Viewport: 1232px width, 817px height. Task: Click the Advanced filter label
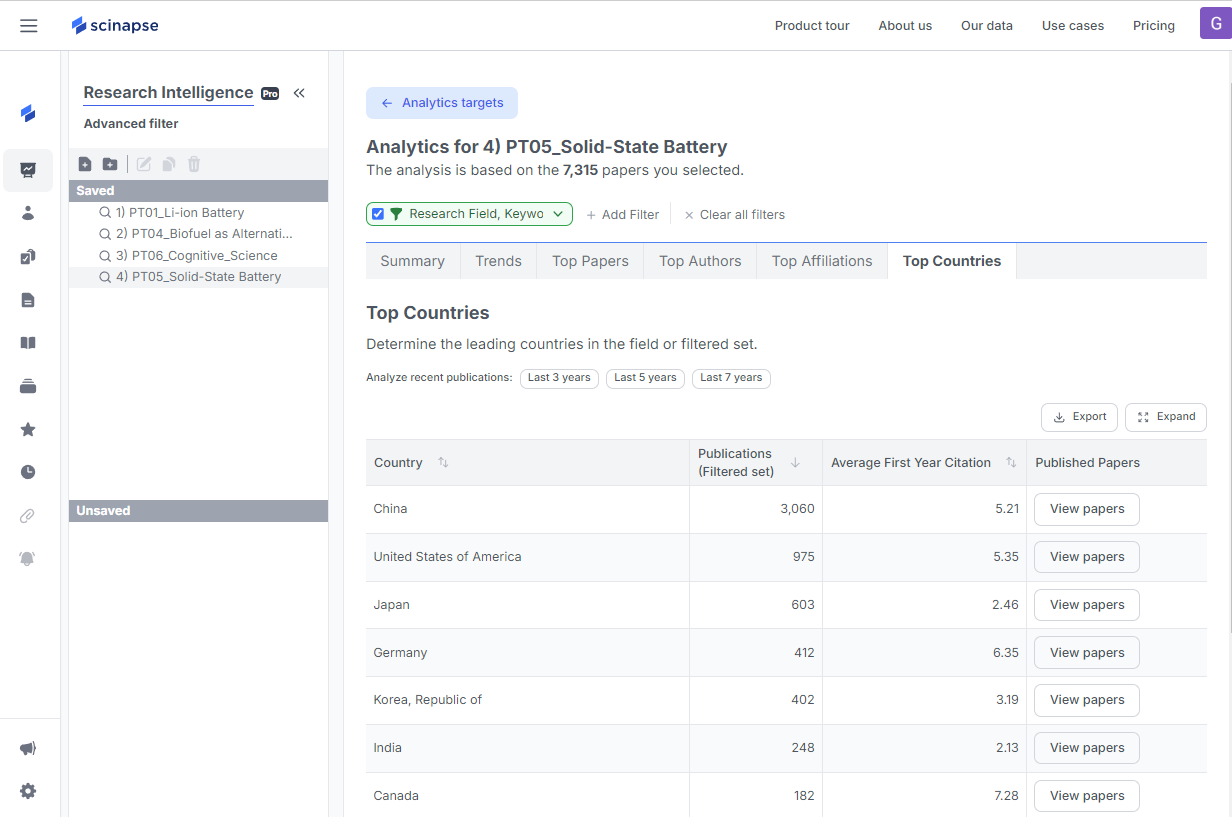(131, 124)
